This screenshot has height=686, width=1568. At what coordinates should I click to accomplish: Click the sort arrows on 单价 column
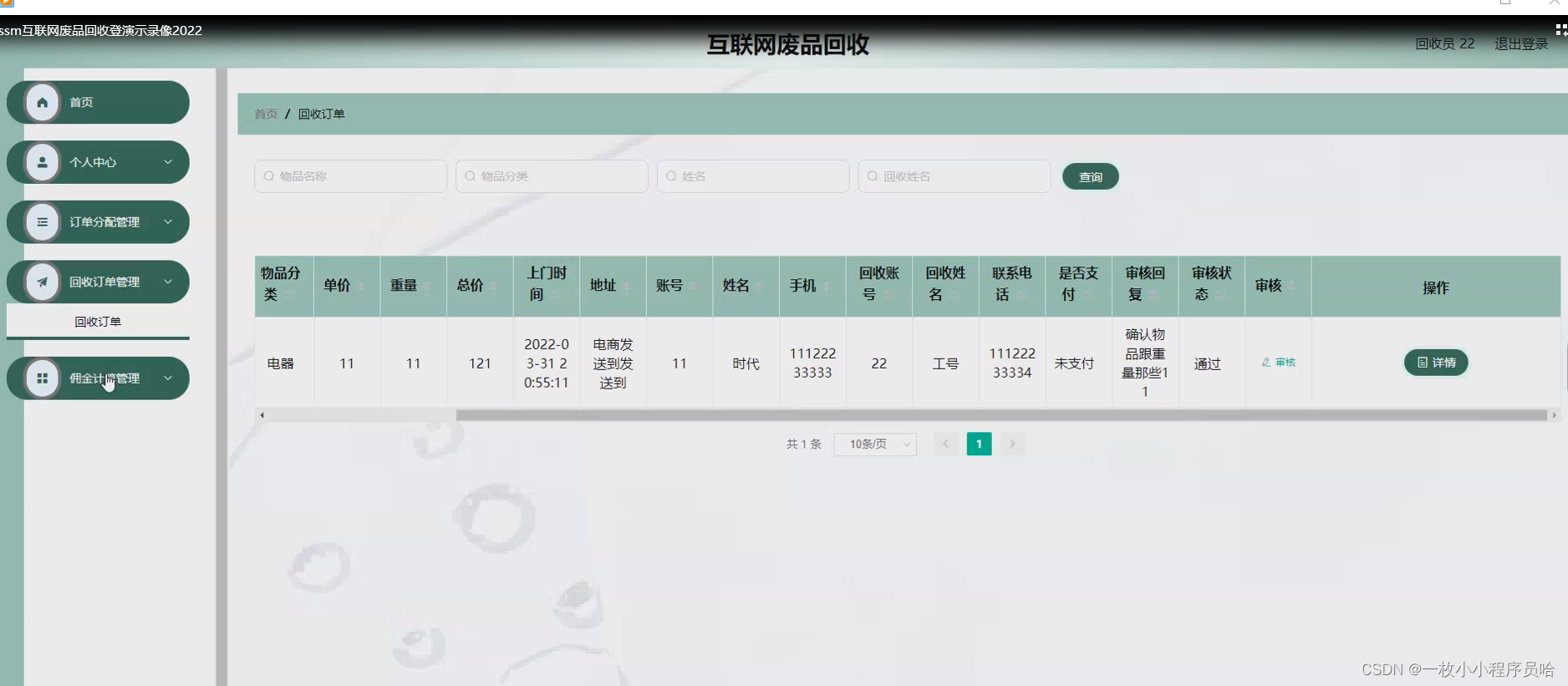pyautogui.click(x=360, y=286)
